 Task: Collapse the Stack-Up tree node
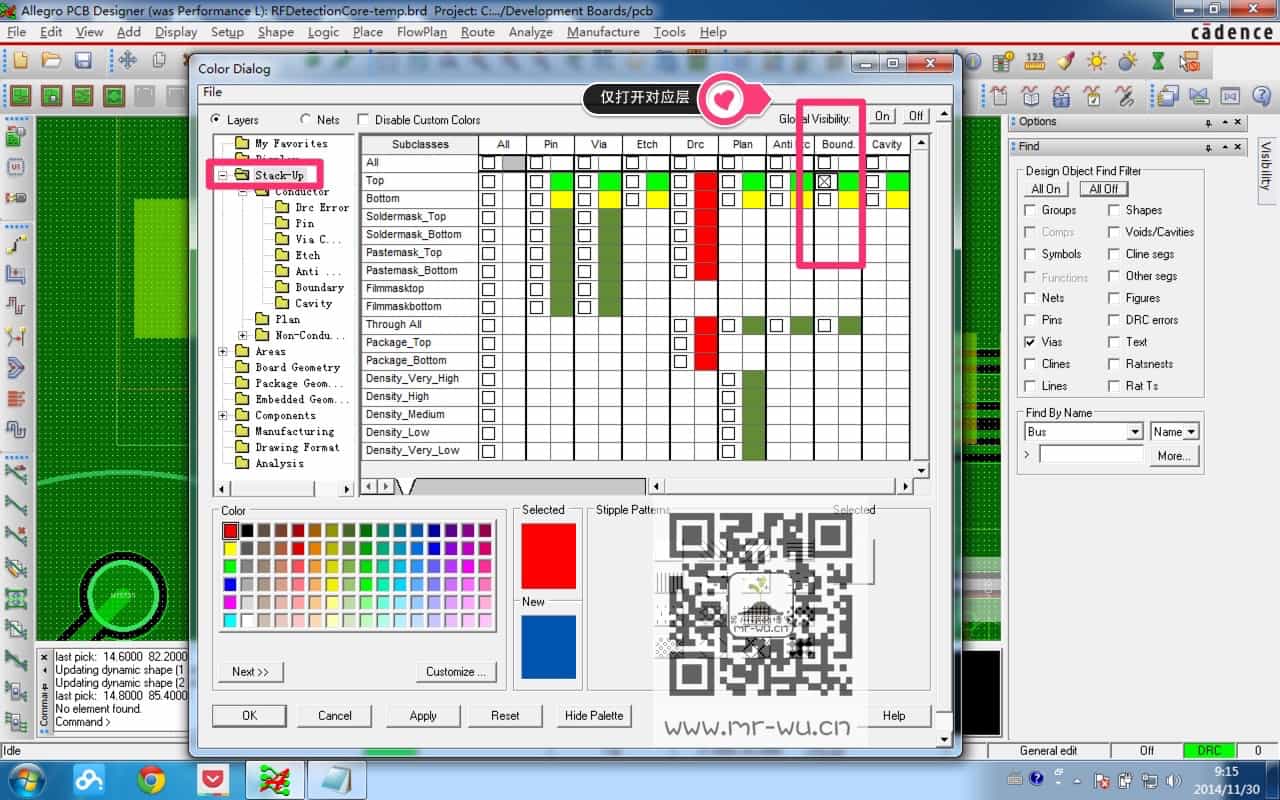tap(223, 175)
